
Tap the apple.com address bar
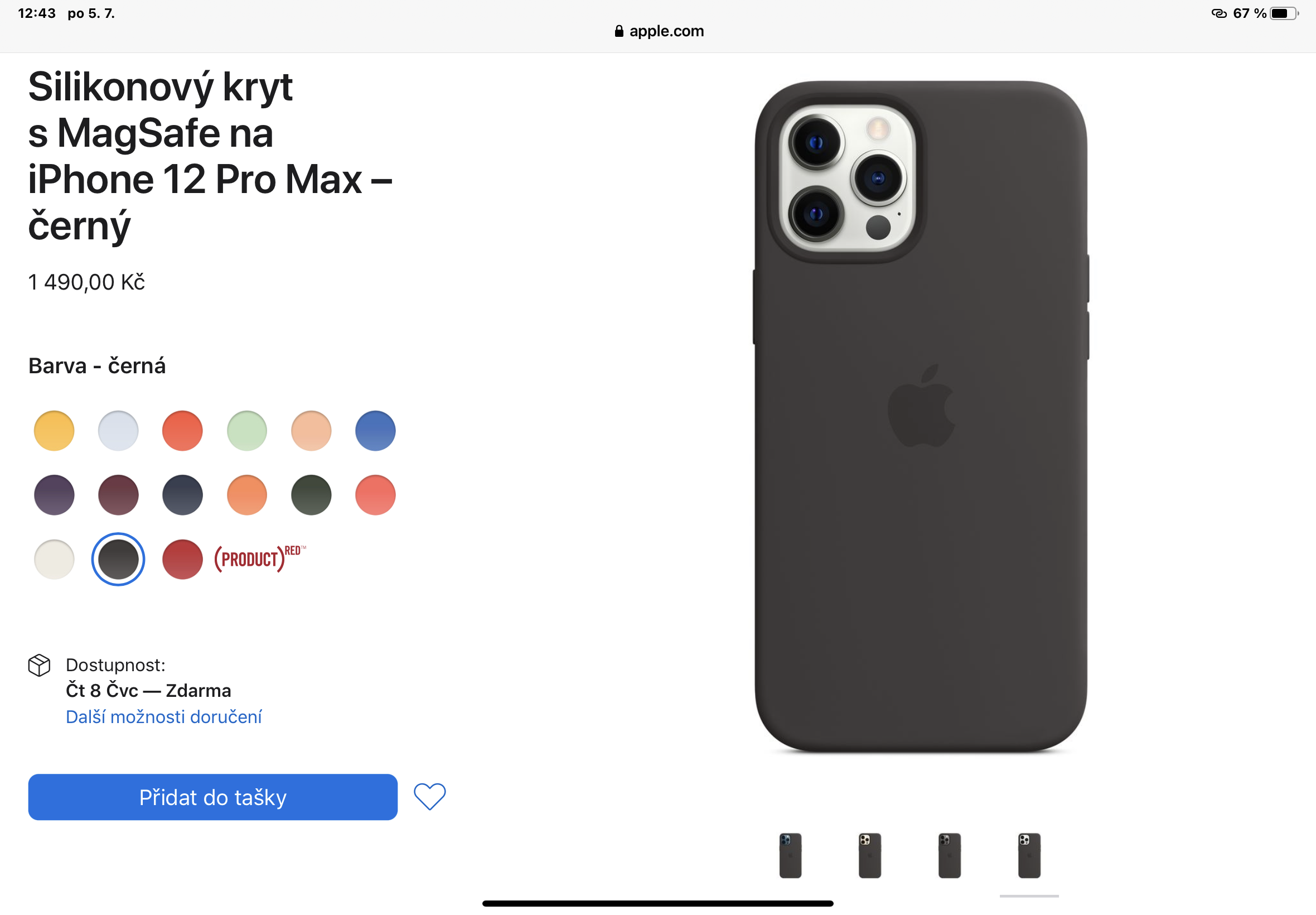pos(659,31)
